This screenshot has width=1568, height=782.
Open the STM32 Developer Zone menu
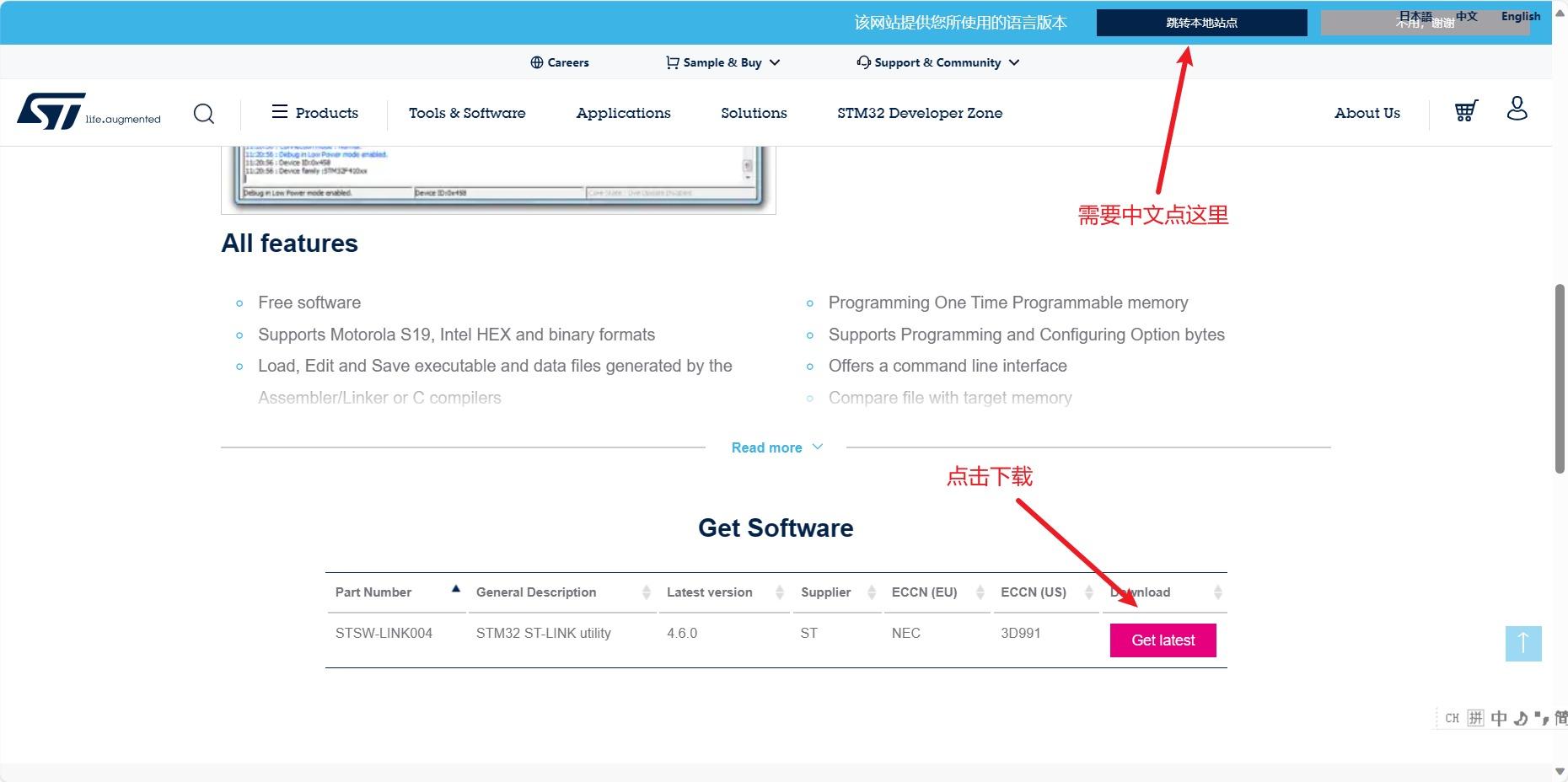tap(921, 113)
